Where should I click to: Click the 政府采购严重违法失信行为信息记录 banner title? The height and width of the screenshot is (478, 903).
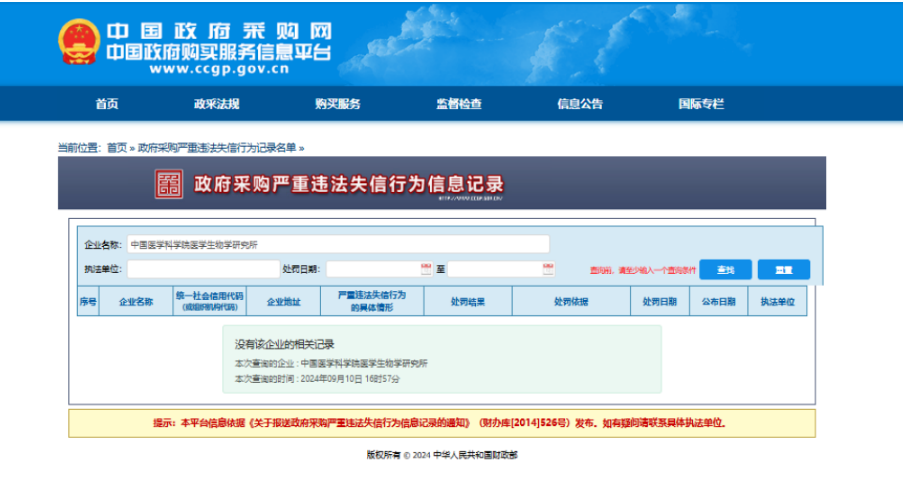pos(349,184)
